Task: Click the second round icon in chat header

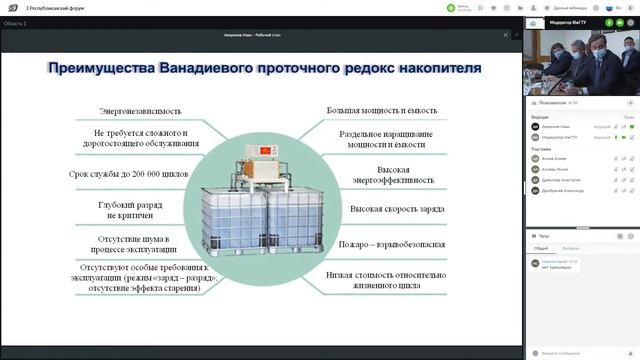Action: pyautogui.click(x=631, y=236)
